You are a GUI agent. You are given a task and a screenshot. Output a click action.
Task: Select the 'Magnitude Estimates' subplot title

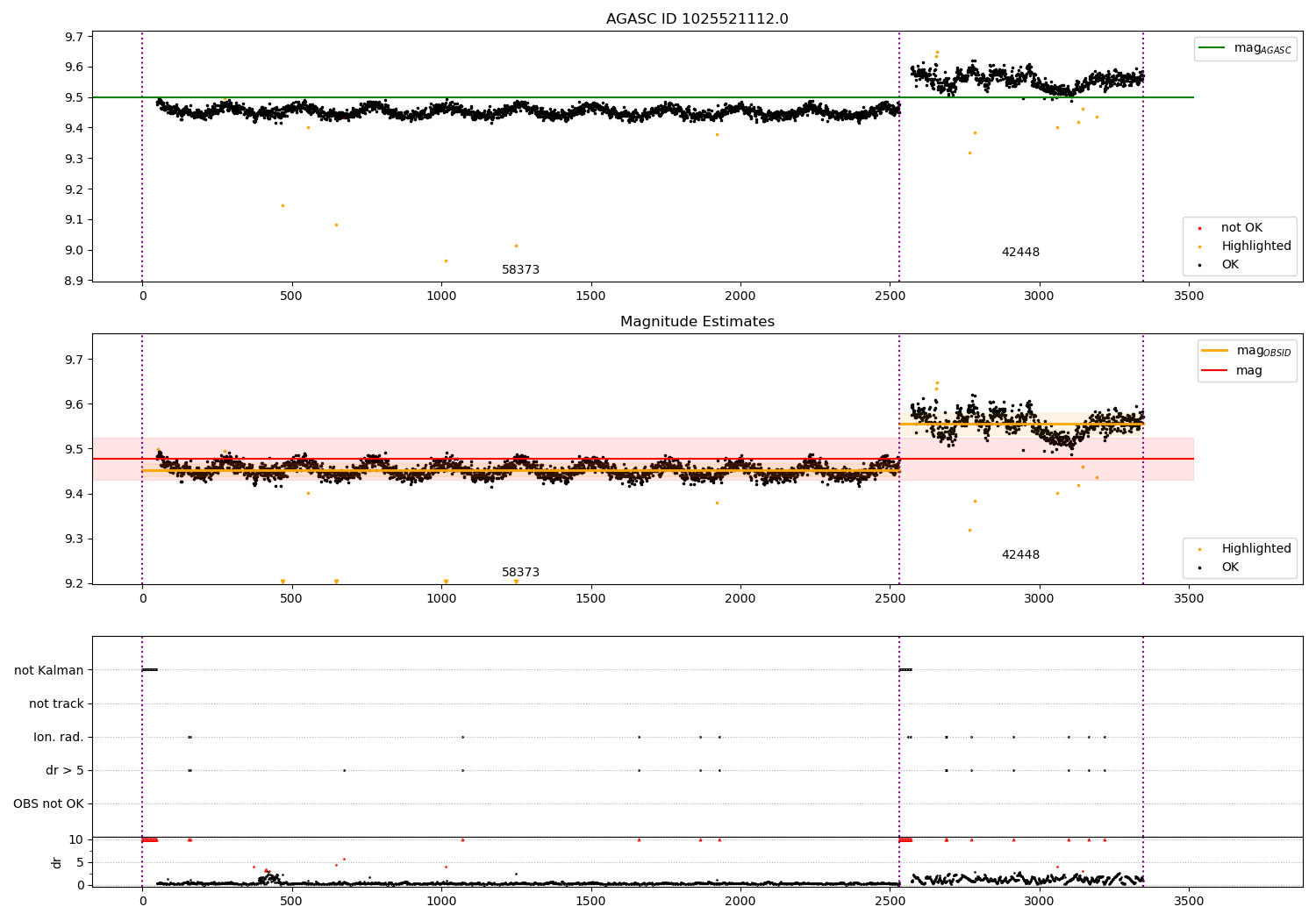pos(697,322)
